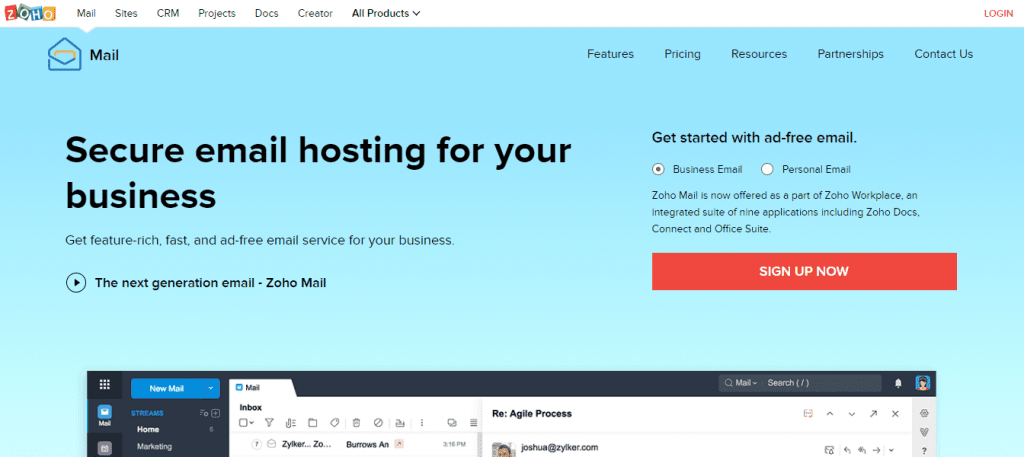
Task: Click the joshua@zylker.com sender address
Action: coord(560,448)
